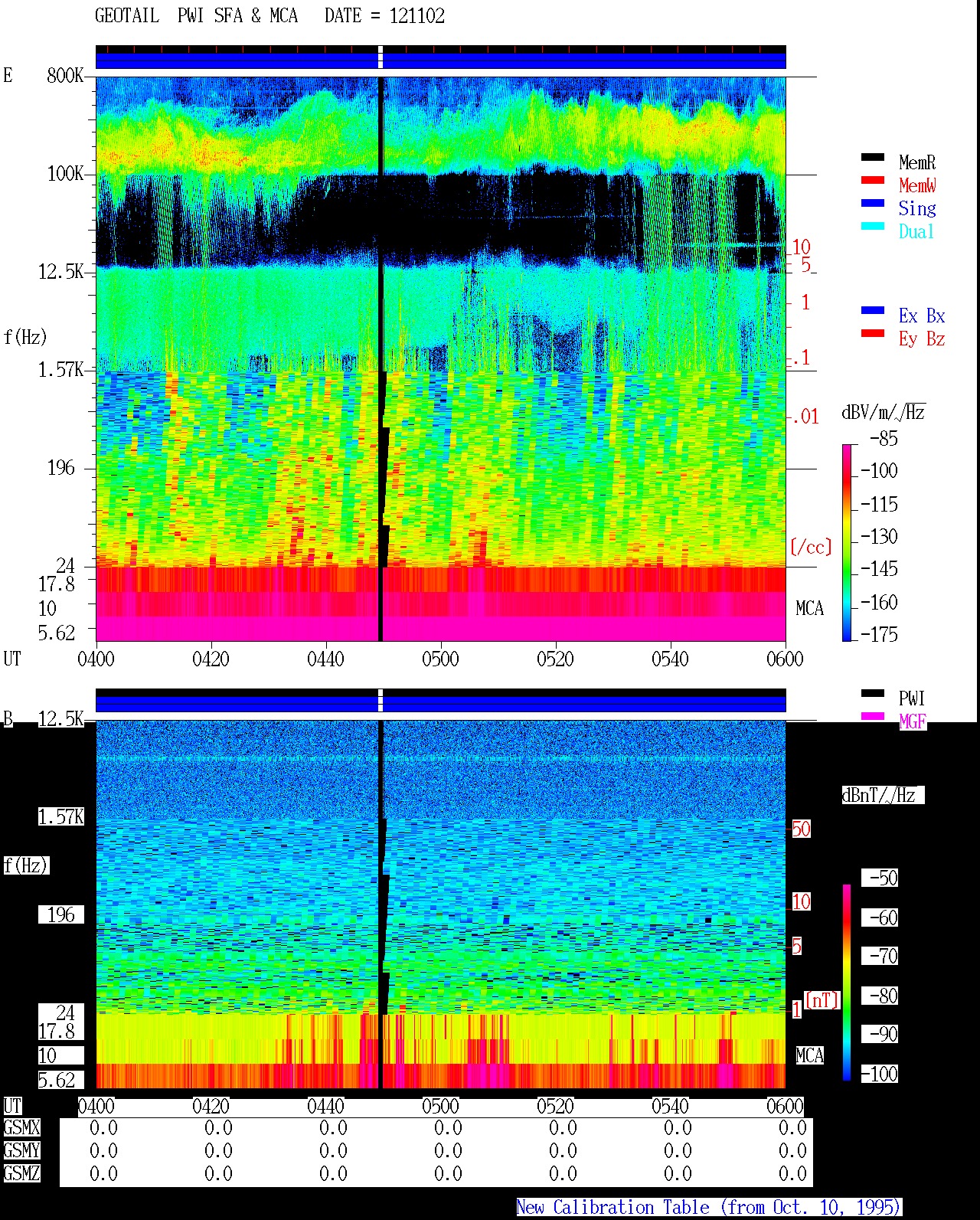Select the Sing legend label

click(917, 208)
